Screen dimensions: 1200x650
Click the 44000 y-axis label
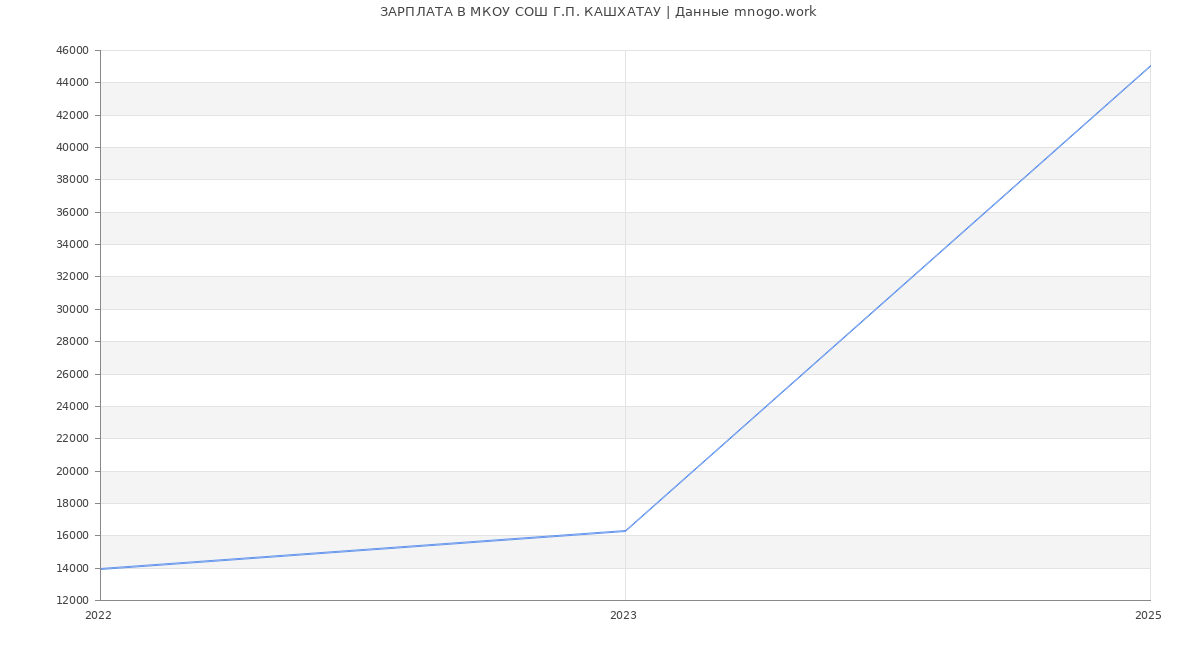click(72, 83)
